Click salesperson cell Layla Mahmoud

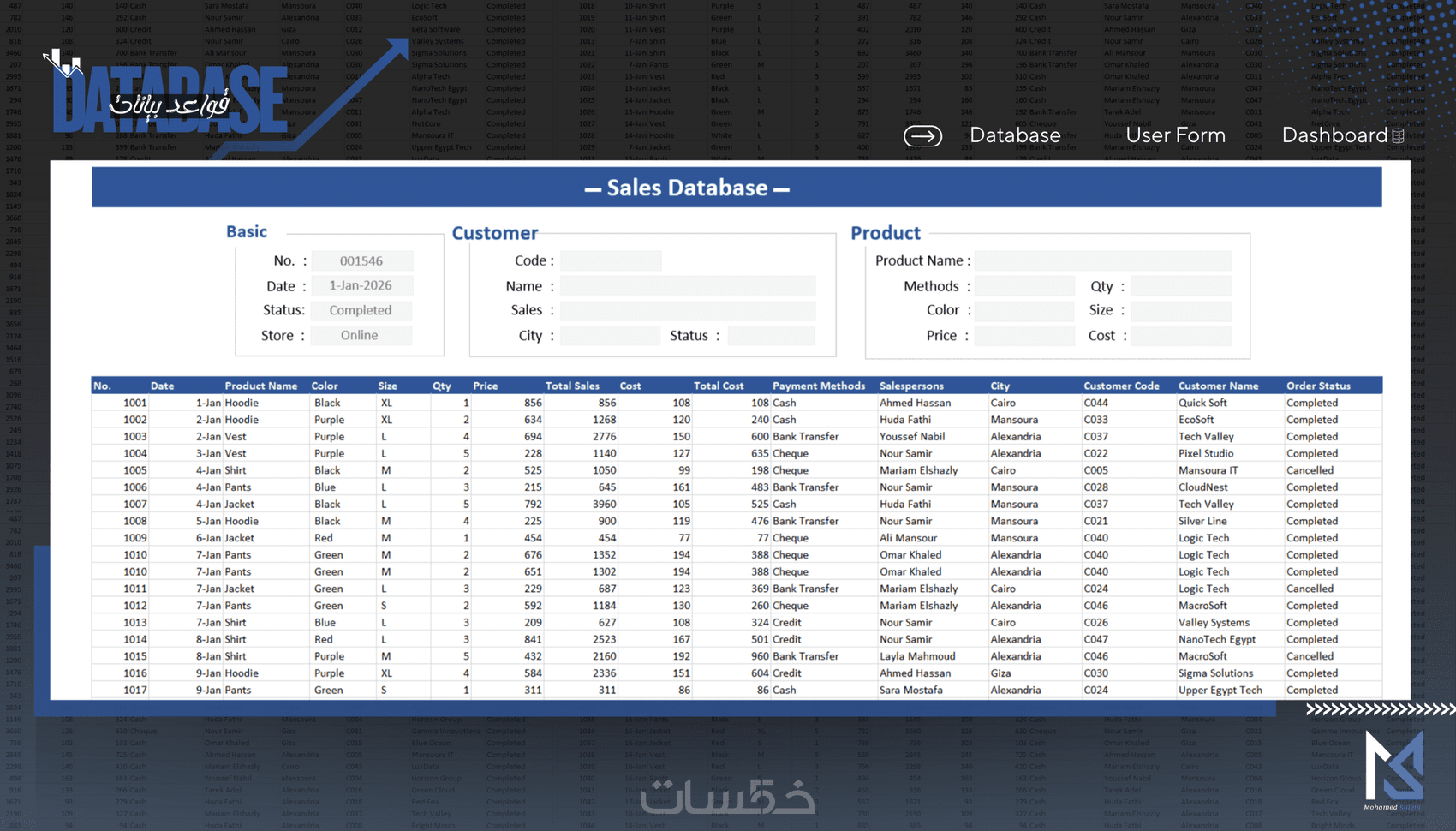coord(917,656)
